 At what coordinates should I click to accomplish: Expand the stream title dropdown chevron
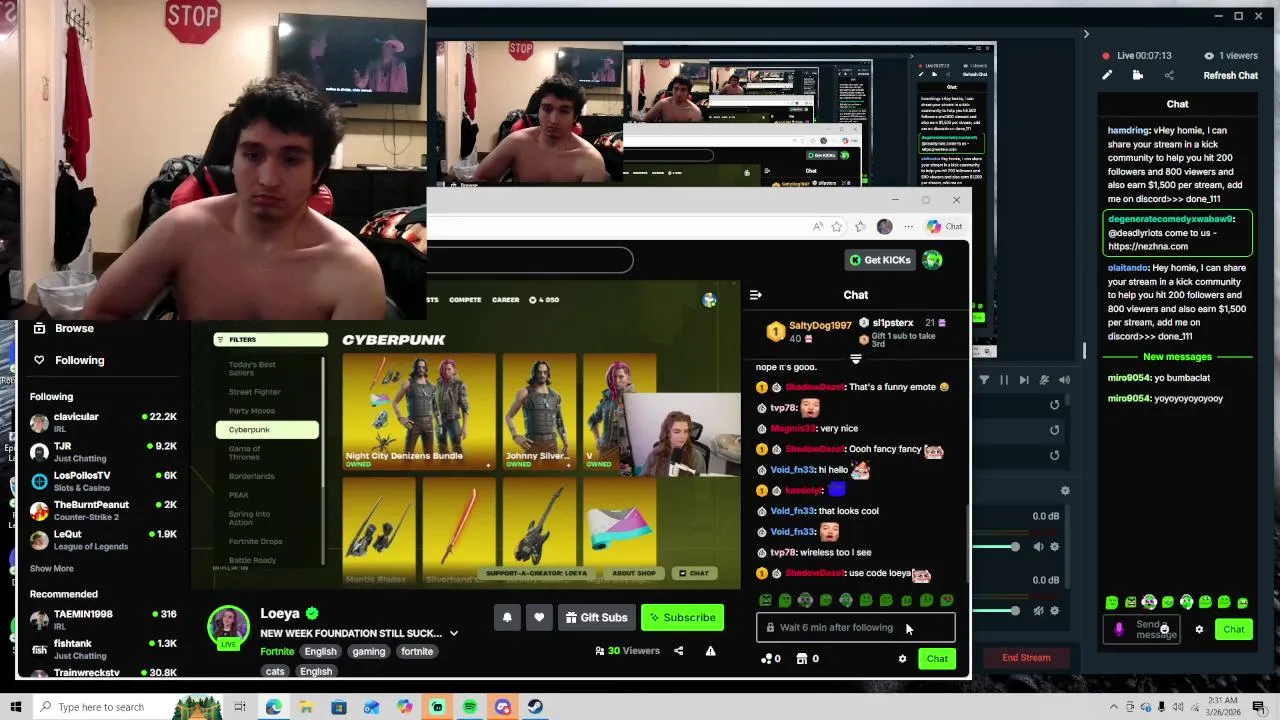[453, 633]
